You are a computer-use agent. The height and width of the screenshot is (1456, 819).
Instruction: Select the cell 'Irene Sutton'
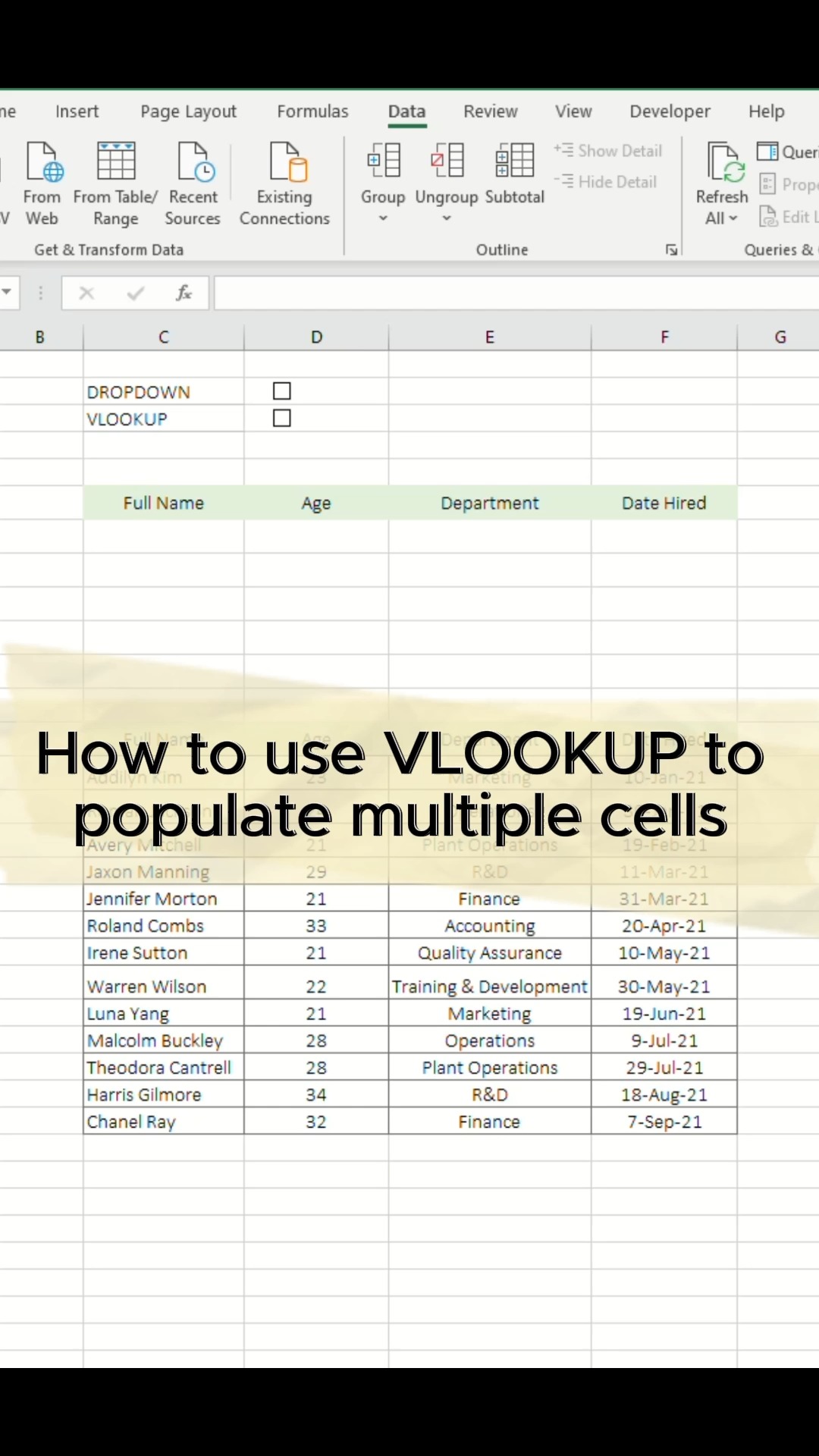coord(164,952)
